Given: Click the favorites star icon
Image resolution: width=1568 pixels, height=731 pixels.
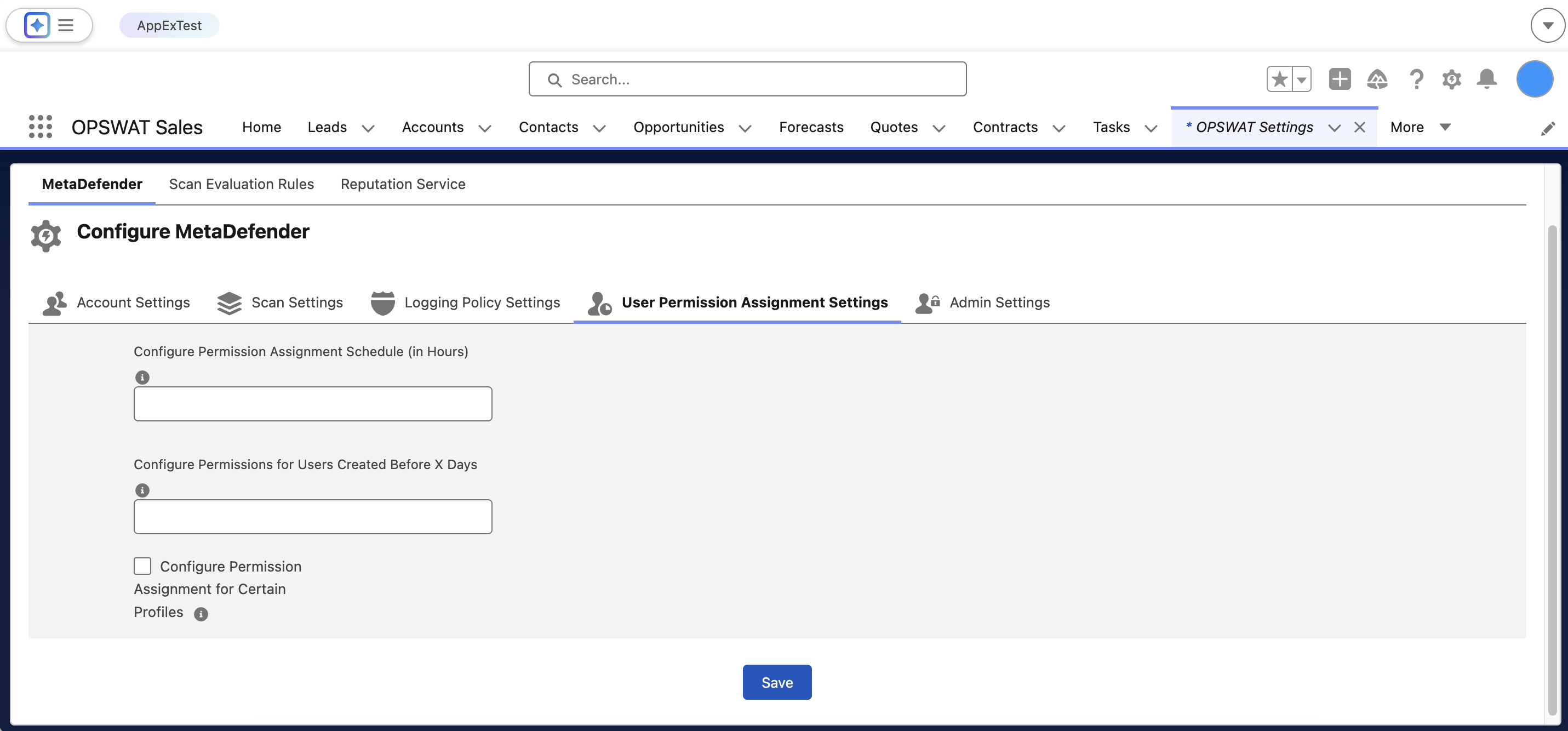Looking at the screenshot, I should click(1279, 79).
